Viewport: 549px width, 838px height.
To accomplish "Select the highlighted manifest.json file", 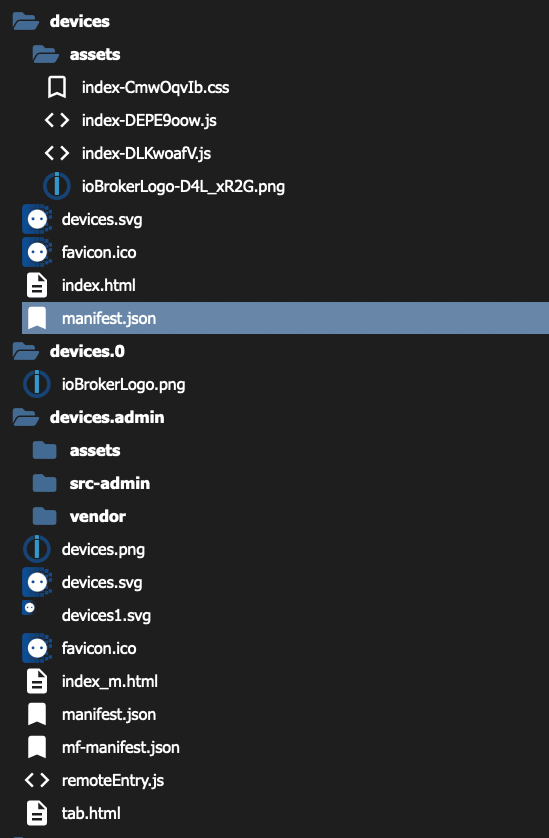I will point(285,318).
